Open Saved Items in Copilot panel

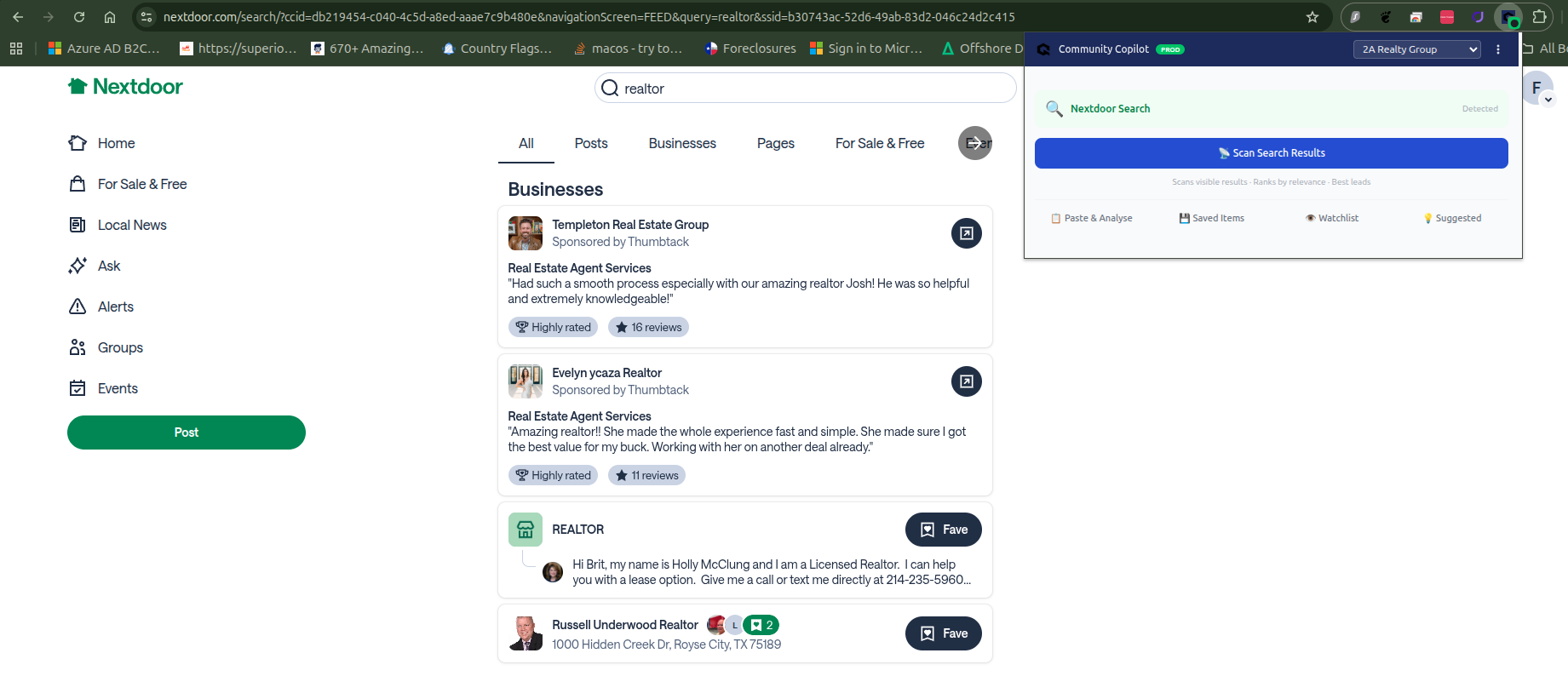click(x=1212, y=218)
